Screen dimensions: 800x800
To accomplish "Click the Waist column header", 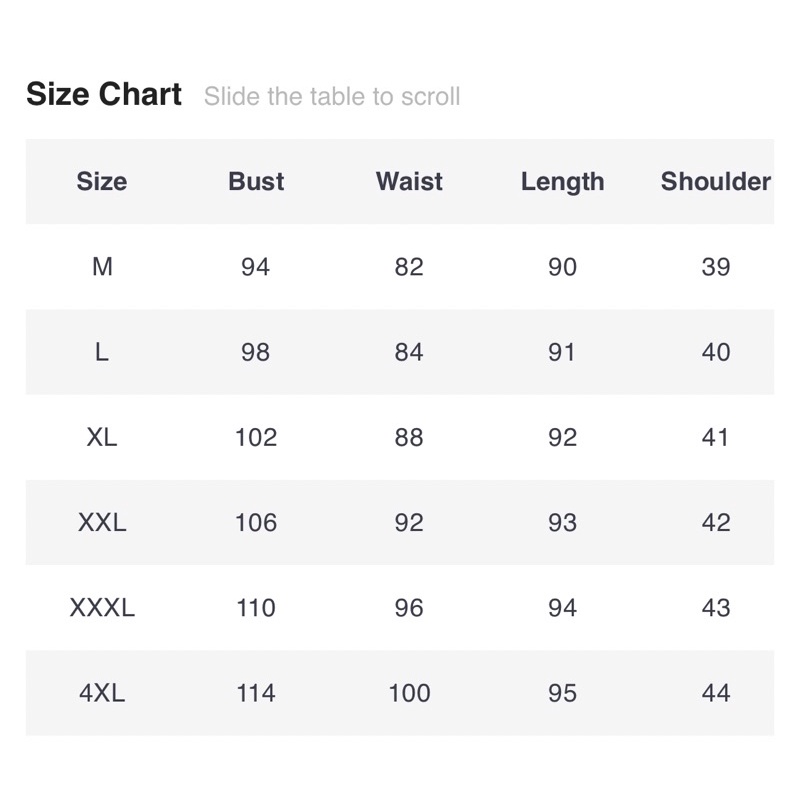I will point(409,181).
